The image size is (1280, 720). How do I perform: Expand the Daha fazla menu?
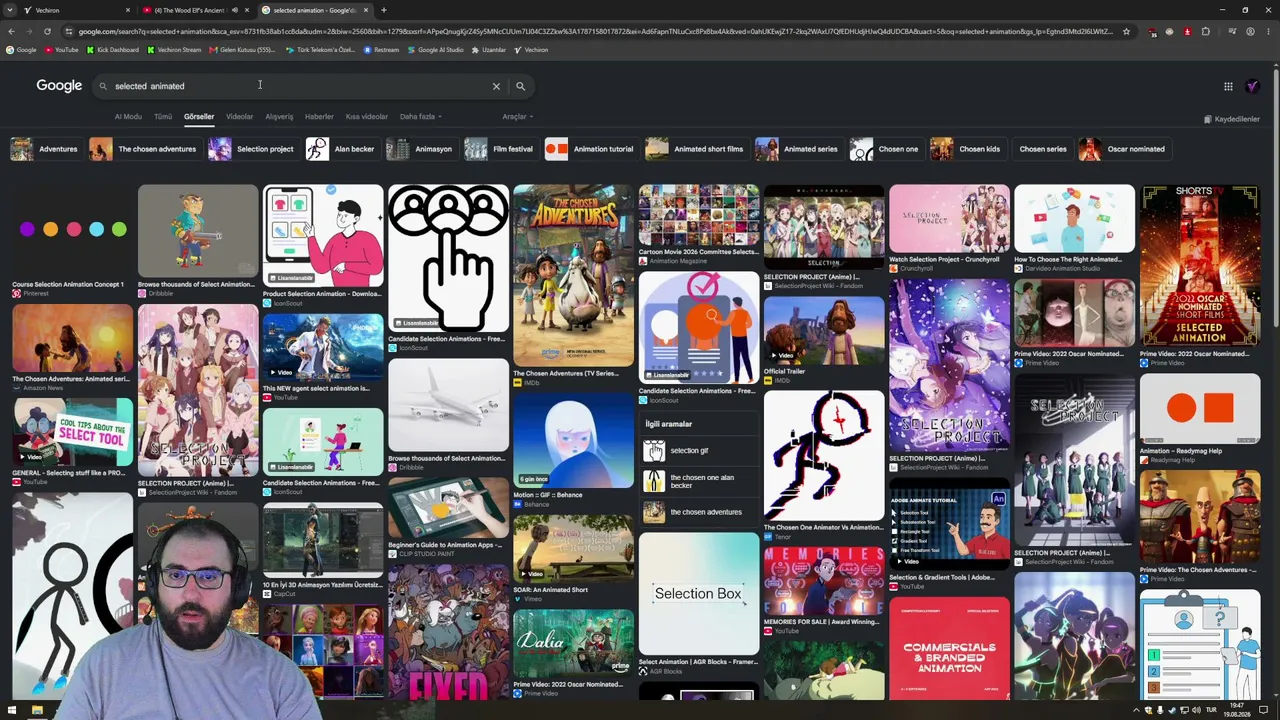pyautogui.click(x=420, y=117)
